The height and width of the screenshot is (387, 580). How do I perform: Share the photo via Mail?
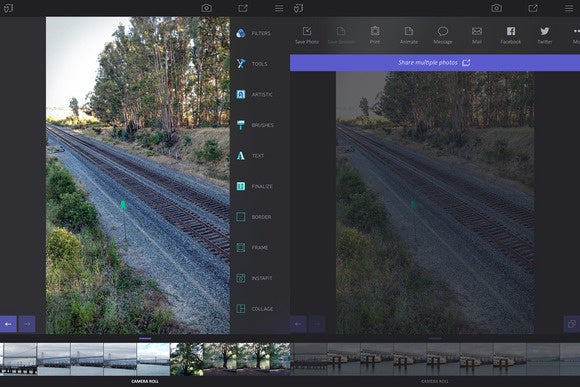[477, 36]
